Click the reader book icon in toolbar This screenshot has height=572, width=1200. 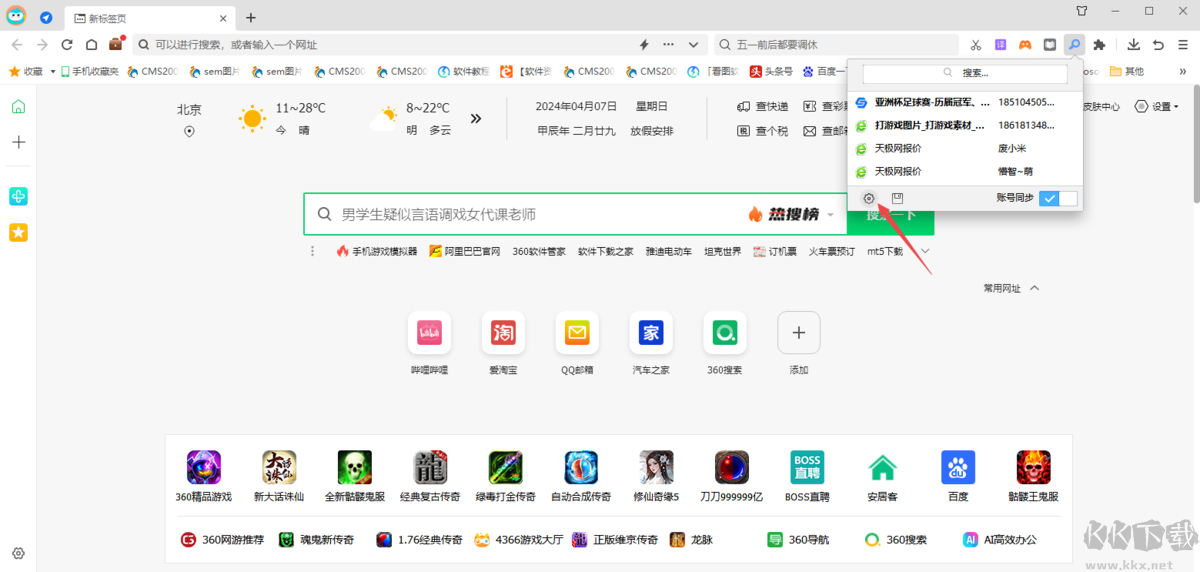coord(1049,44)
